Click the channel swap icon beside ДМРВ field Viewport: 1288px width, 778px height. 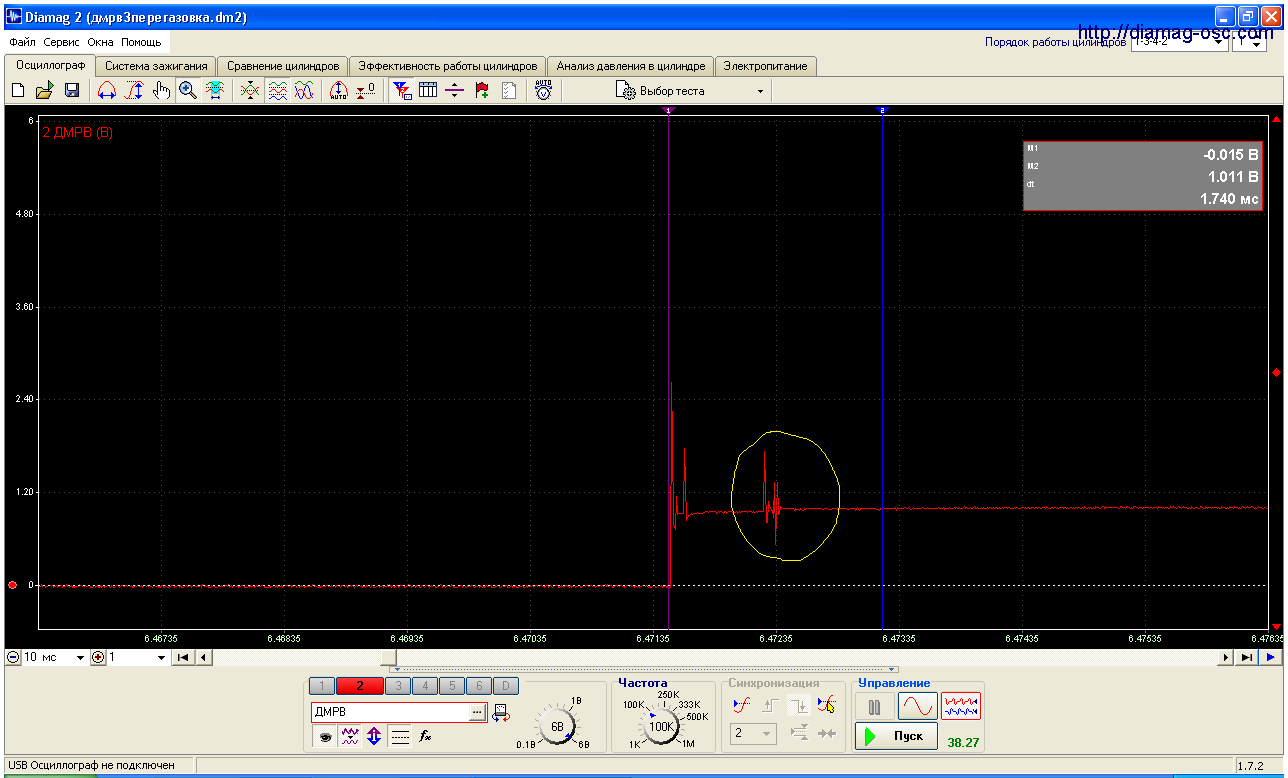(x=502, y=713)
